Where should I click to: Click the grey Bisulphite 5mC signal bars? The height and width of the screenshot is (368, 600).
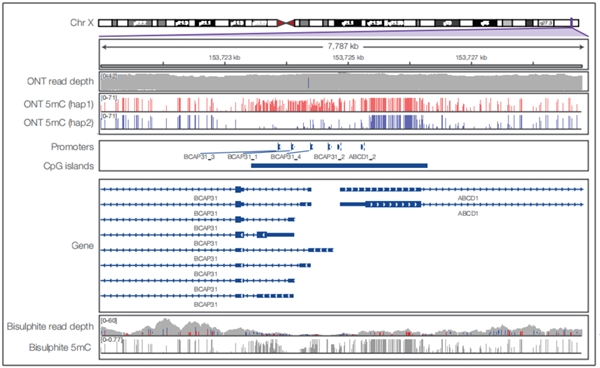tap(341, 346)
